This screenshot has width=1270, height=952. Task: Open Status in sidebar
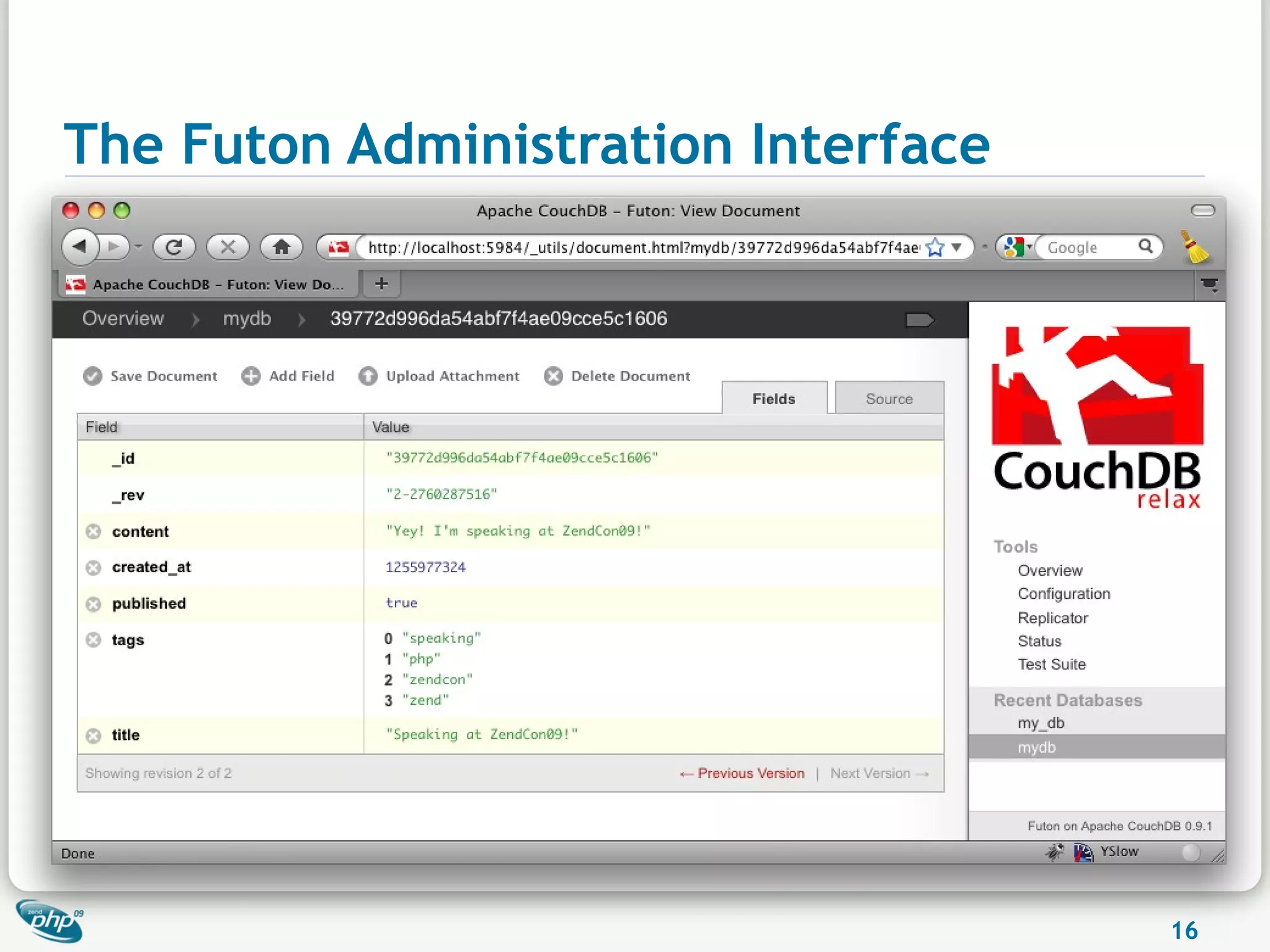1040,641
